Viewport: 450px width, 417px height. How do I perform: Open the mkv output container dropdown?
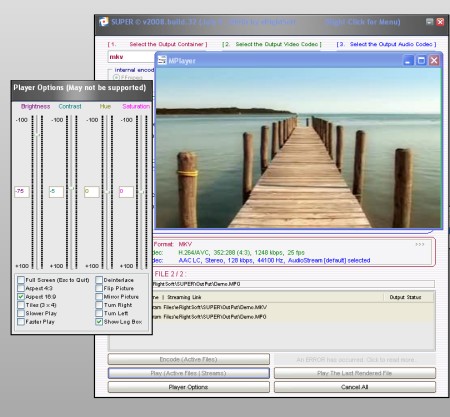pyautogui.click(x=132, y=57)
